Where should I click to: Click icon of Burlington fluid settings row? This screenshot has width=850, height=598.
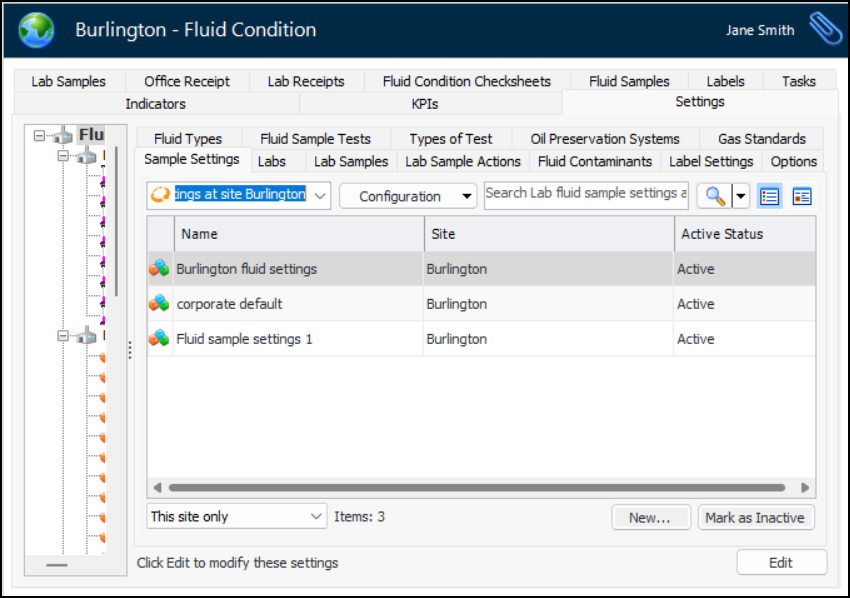coord(159,268)
